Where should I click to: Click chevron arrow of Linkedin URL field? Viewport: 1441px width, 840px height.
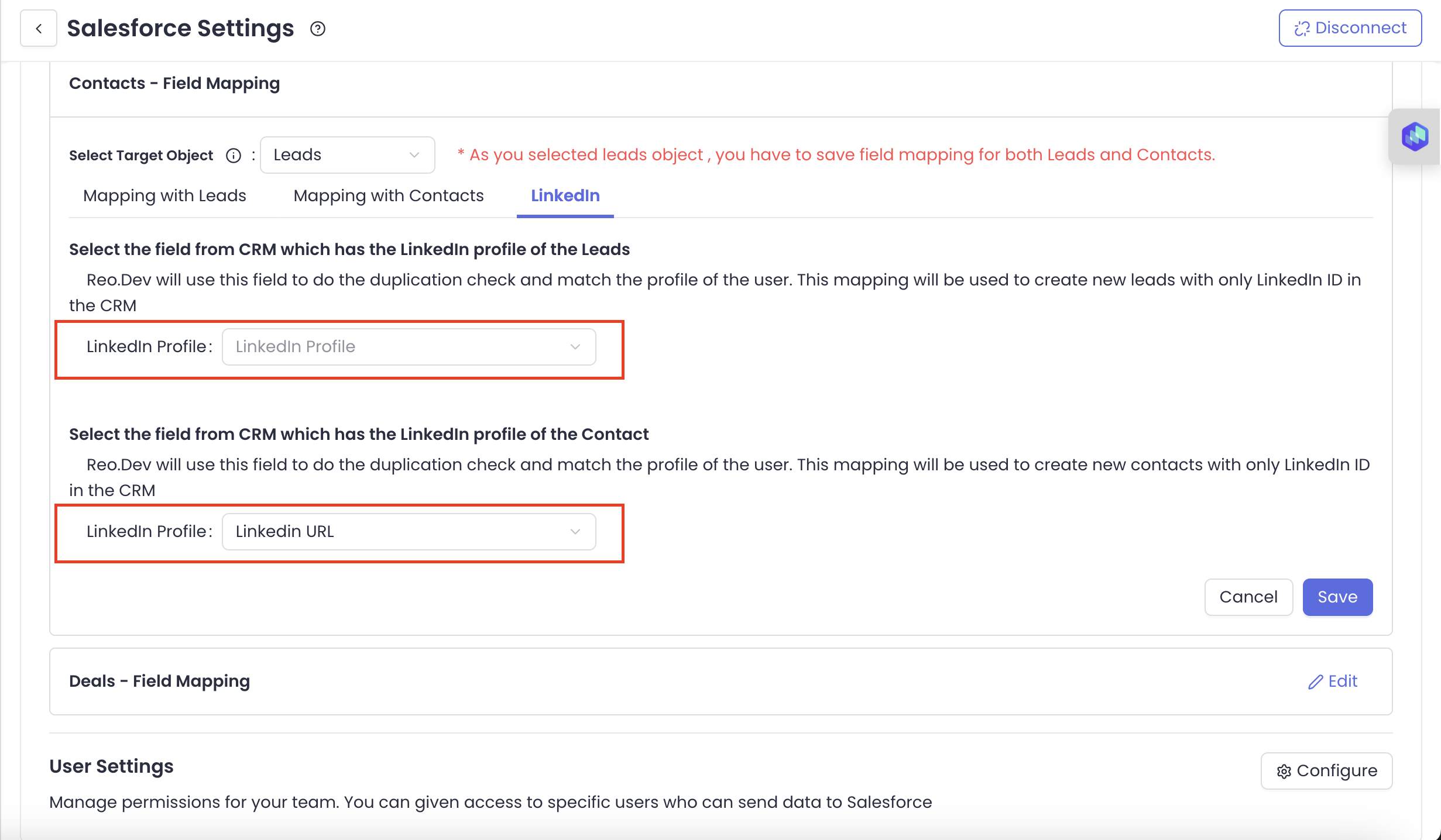tap(575, 532)
